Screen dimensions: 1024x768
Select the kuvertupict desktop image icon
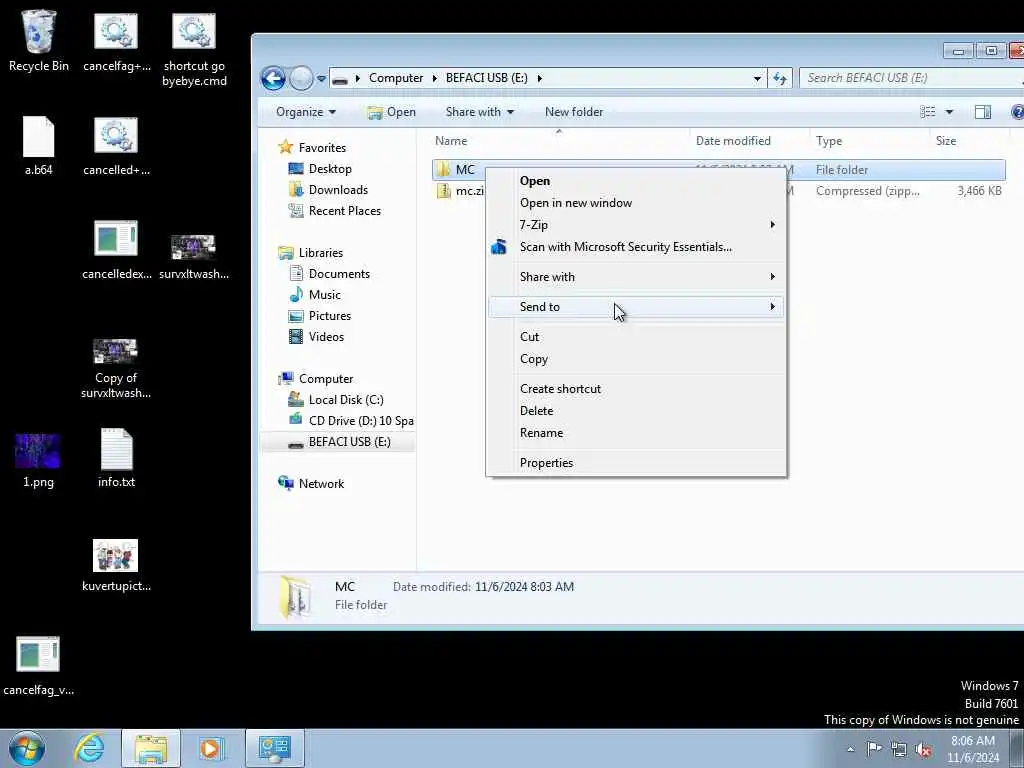pos(116,566)
